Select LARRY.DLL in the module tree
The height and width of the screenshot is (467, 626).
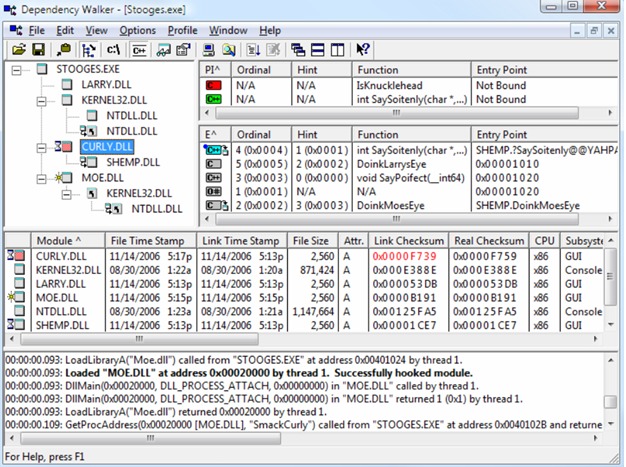click(x=106, y=85)
